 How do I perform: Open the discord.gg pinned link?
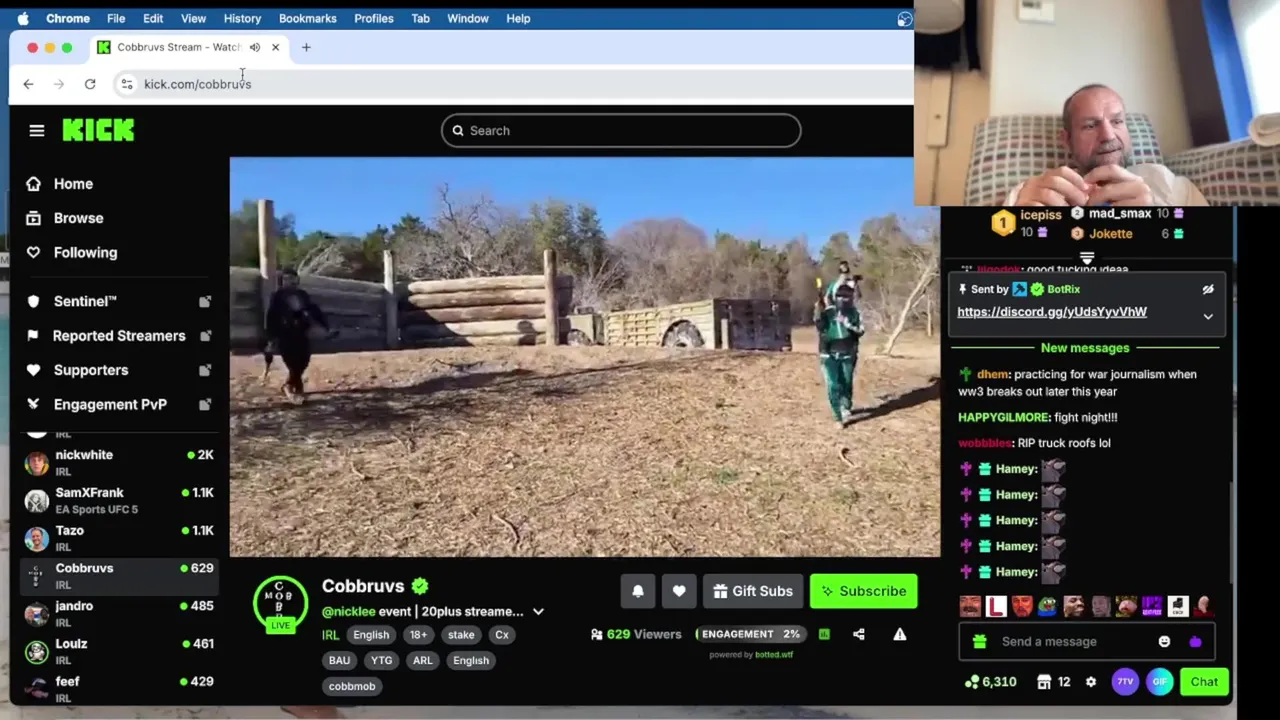tap(1052, 312)
